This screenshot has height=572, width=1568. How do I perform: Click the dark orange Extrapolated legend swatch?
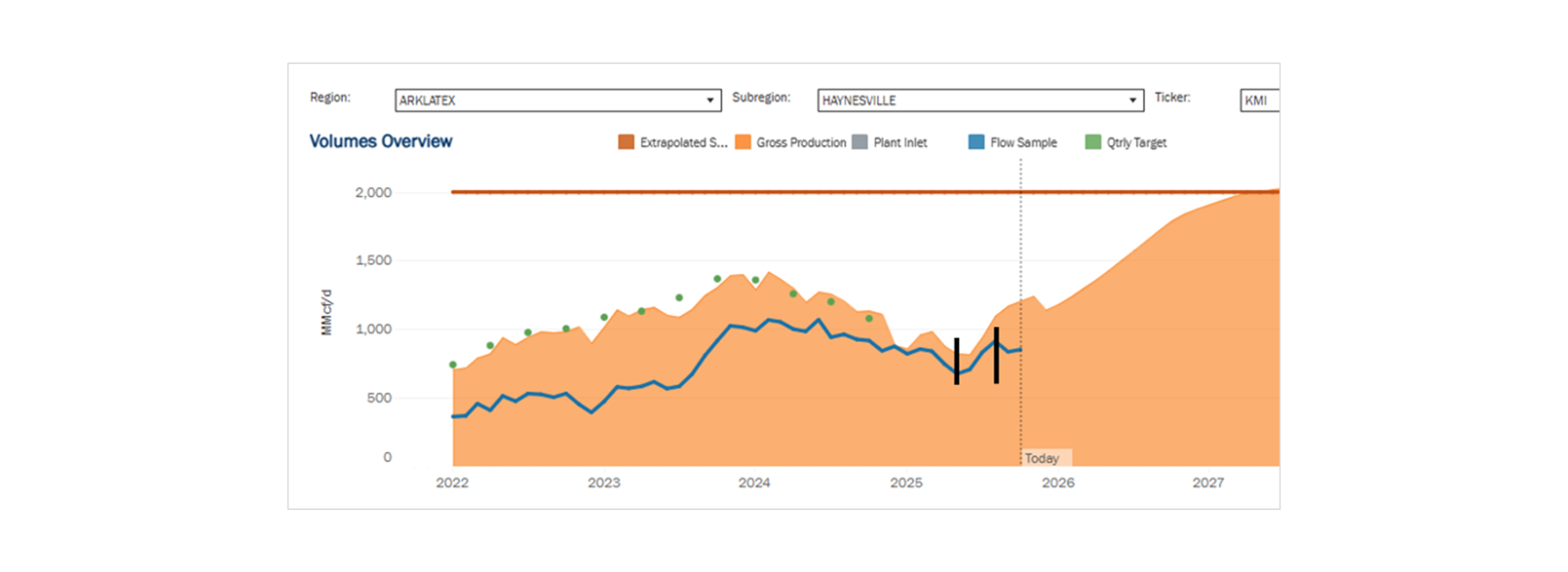click(626, 142)
